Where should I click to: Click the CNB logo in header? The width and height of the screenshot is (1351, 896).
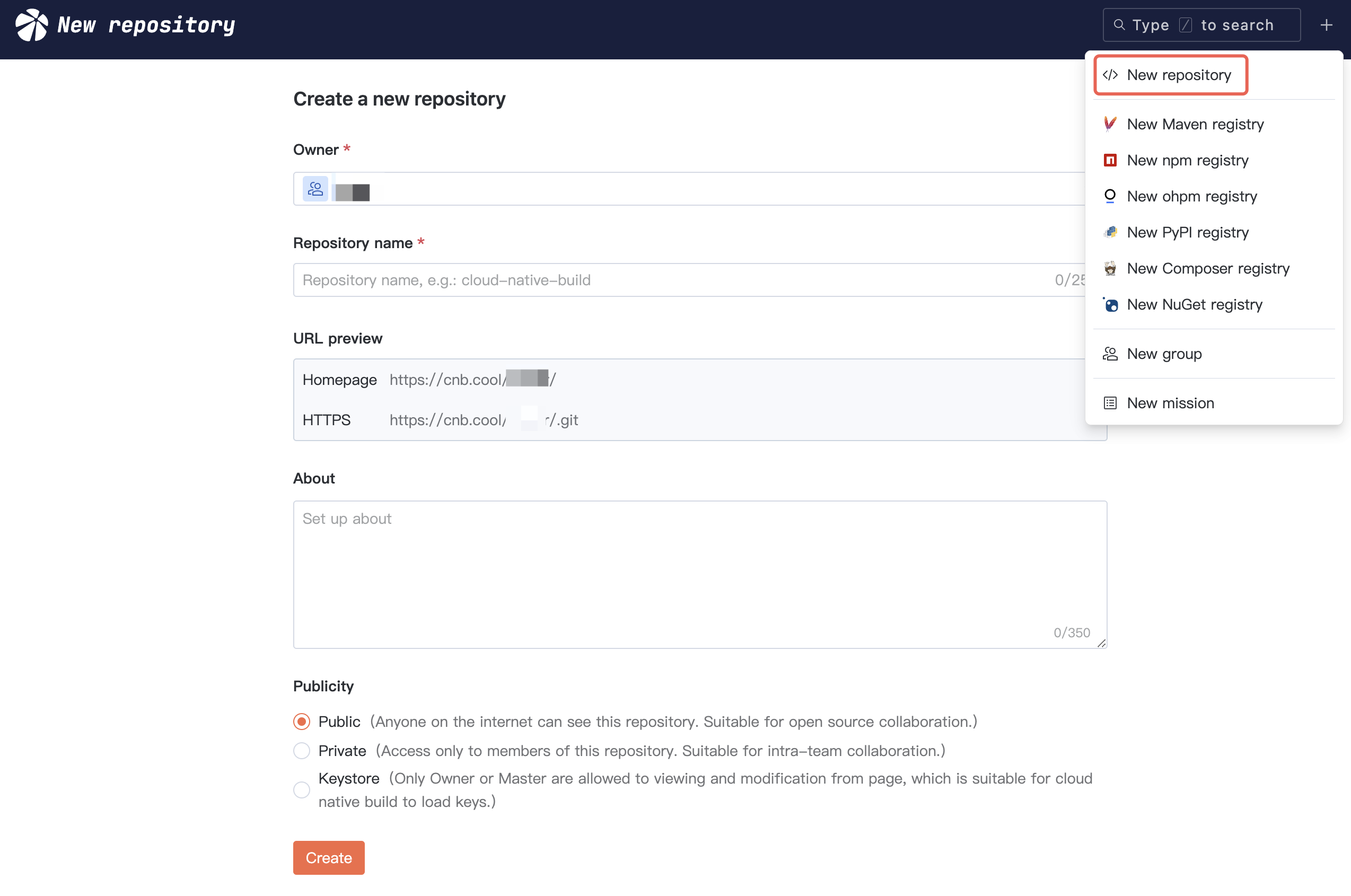coord(31,25)
